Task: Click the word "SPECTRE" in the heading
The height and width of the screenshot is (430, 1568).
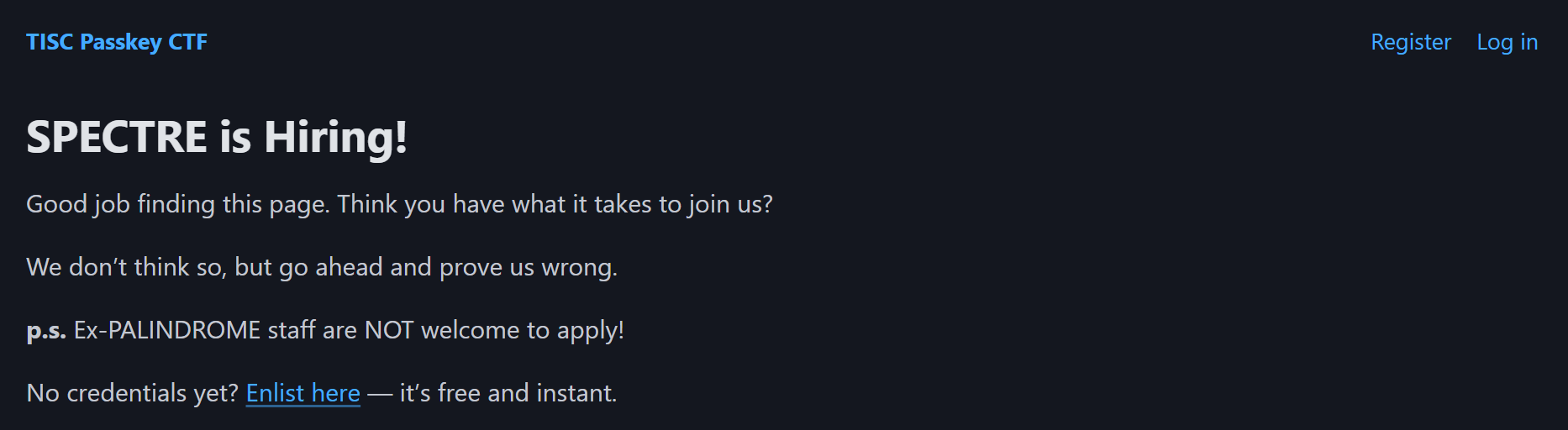Action: (x=117, y=137)
